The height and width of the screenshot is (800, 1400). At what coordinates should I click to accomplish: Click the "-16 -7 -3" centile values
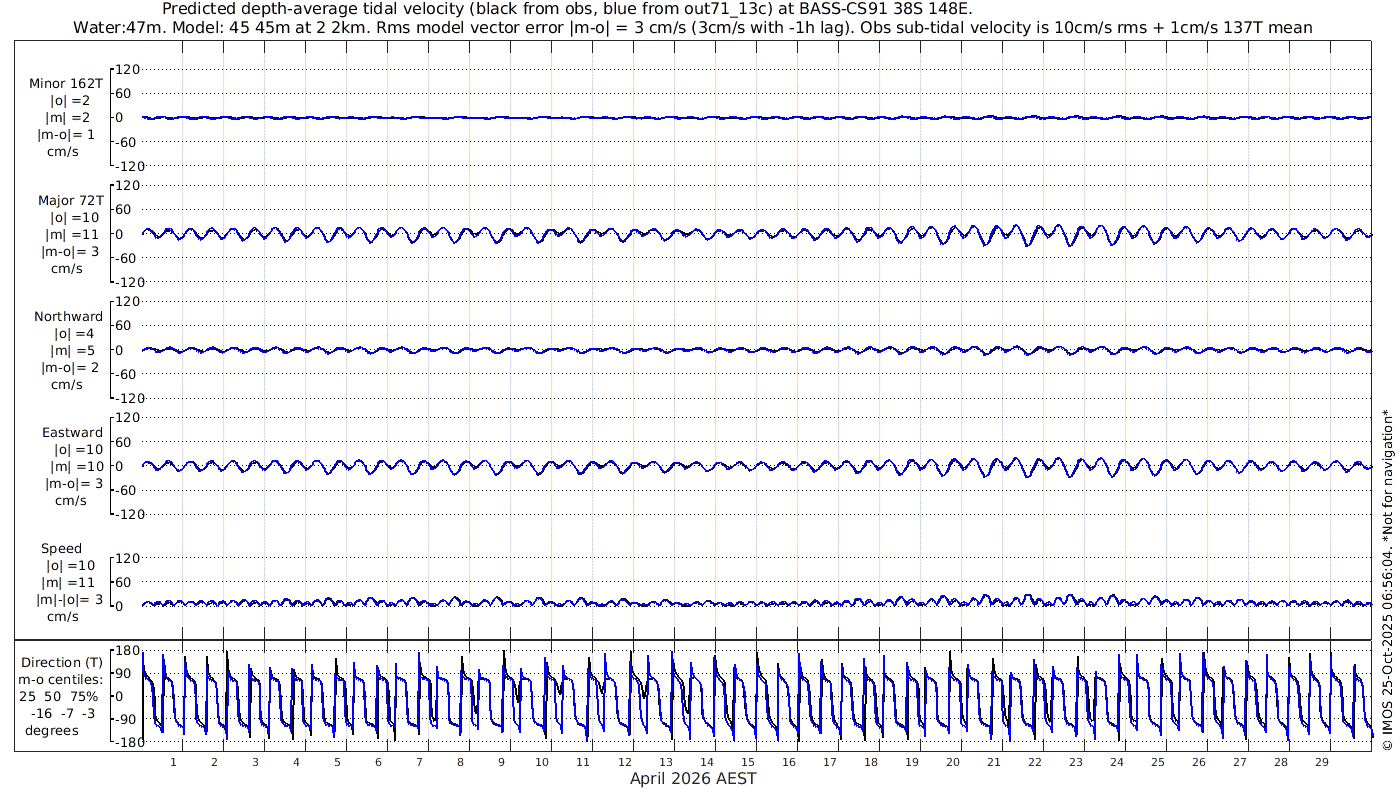(62, 714)
